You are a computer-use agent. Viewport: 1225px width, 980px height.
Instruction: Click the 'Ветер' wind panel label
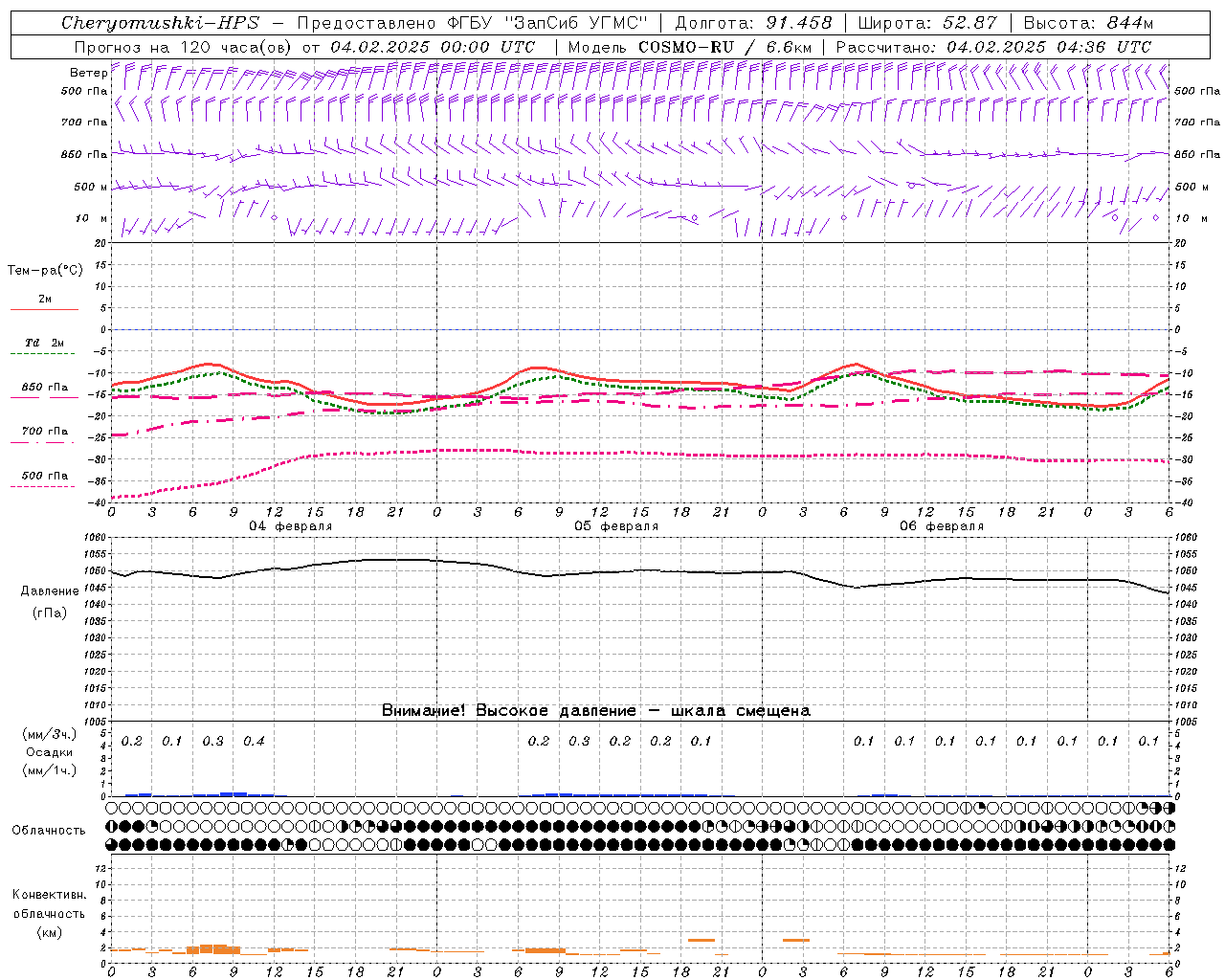pyautogui.click(x=88, y=73)
